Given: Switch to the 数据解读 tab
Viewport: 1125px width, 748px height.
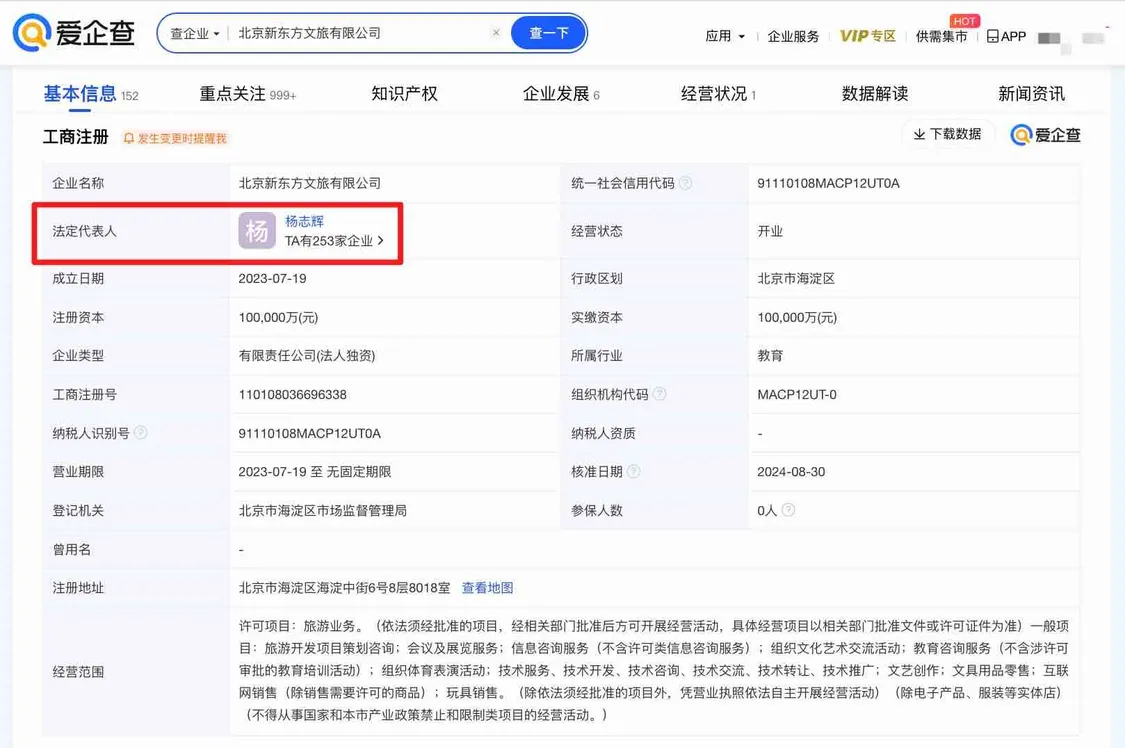Looking at the screenshot, I should pyautogui.click(x=875, y=94).
